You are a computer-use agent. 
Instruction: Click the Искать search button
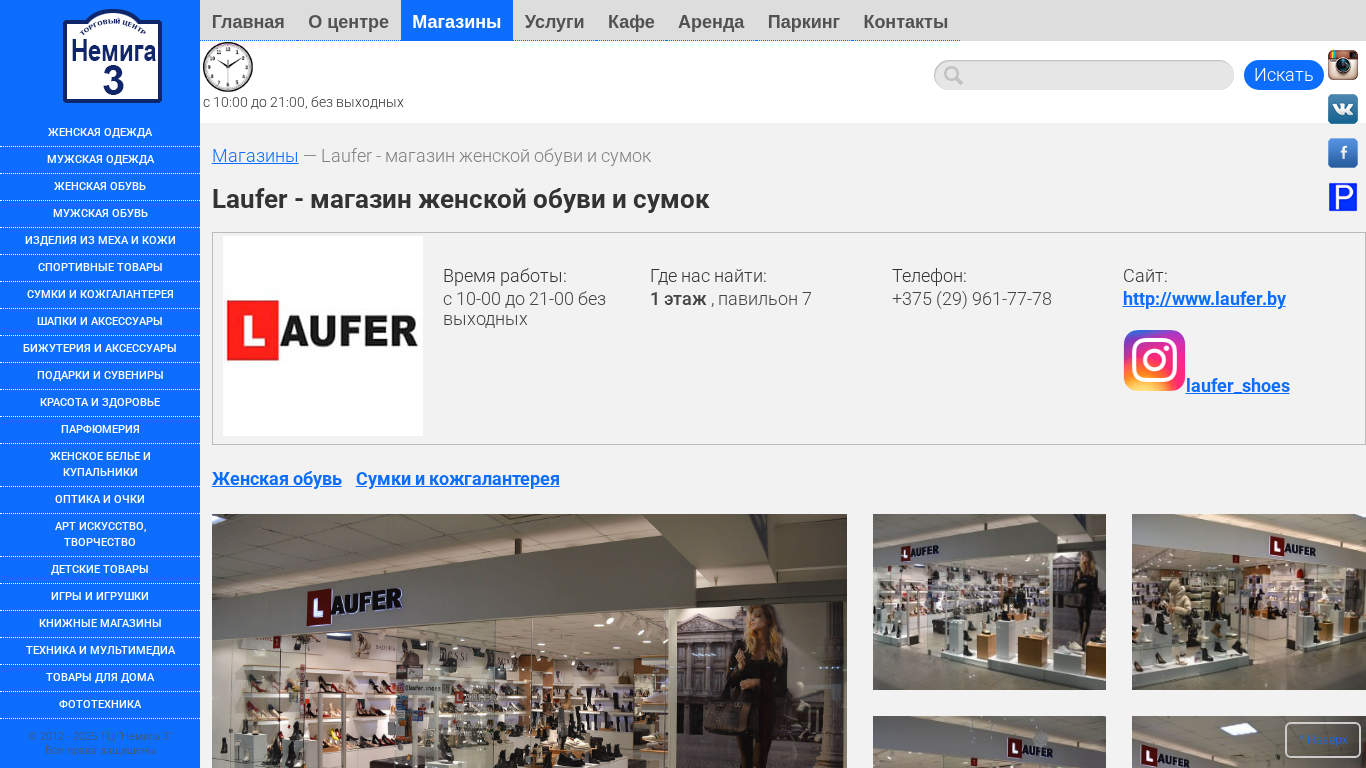[x=1284, y=75]
